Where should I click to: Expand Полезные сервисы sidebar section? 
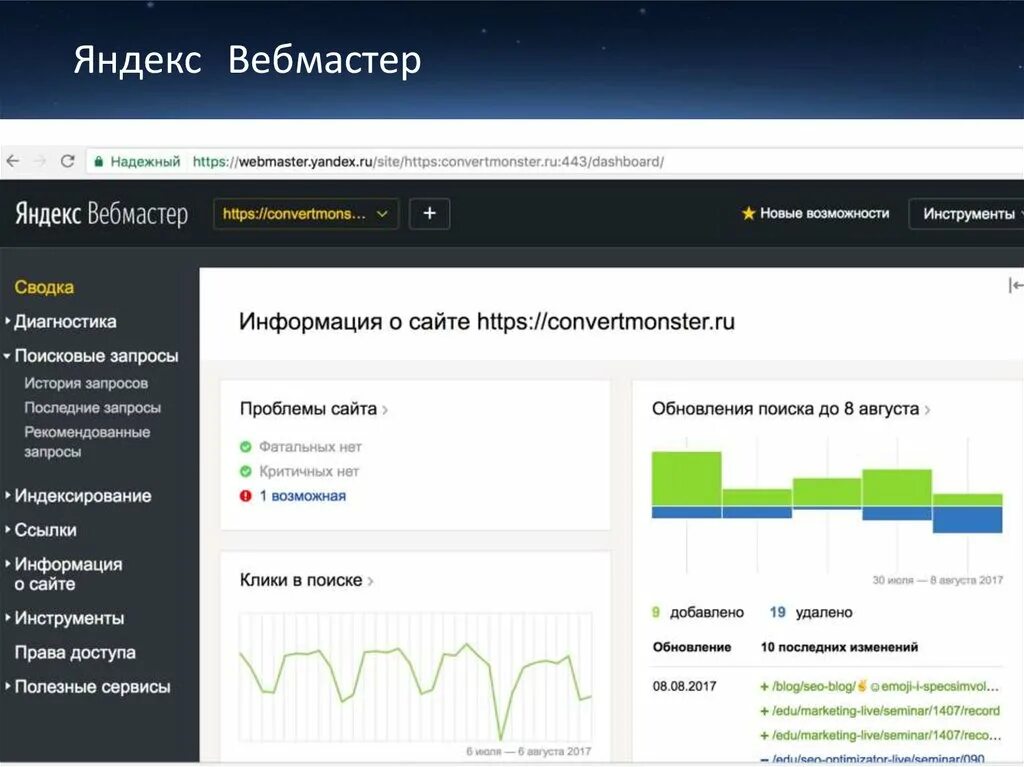(92, 687)
